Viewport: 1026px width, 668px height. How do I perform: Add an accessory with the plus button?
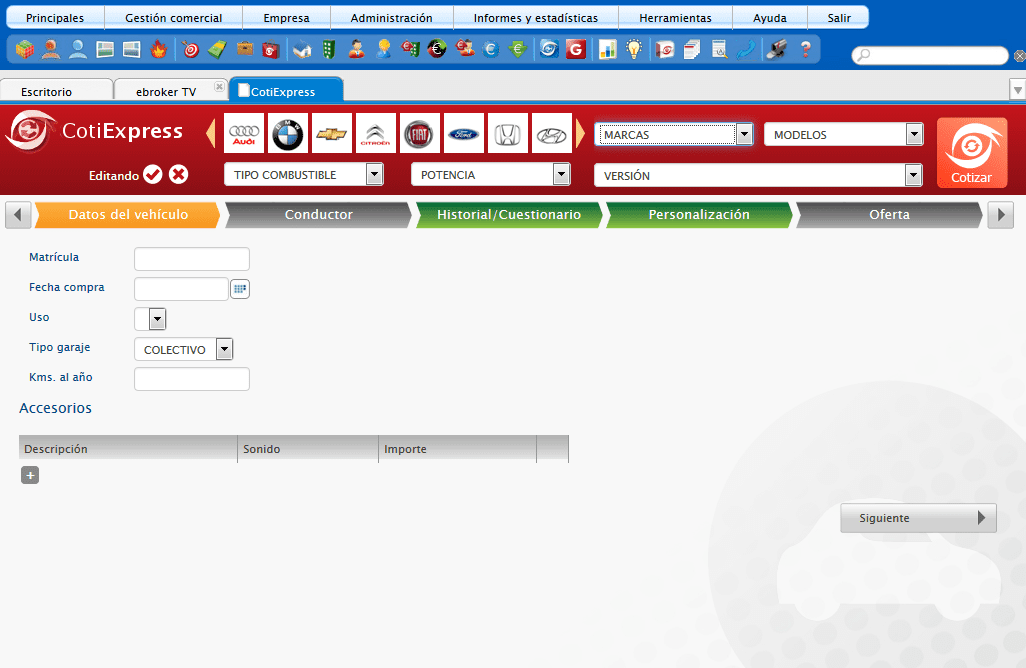pyautogui.click(x=30, y=475)
